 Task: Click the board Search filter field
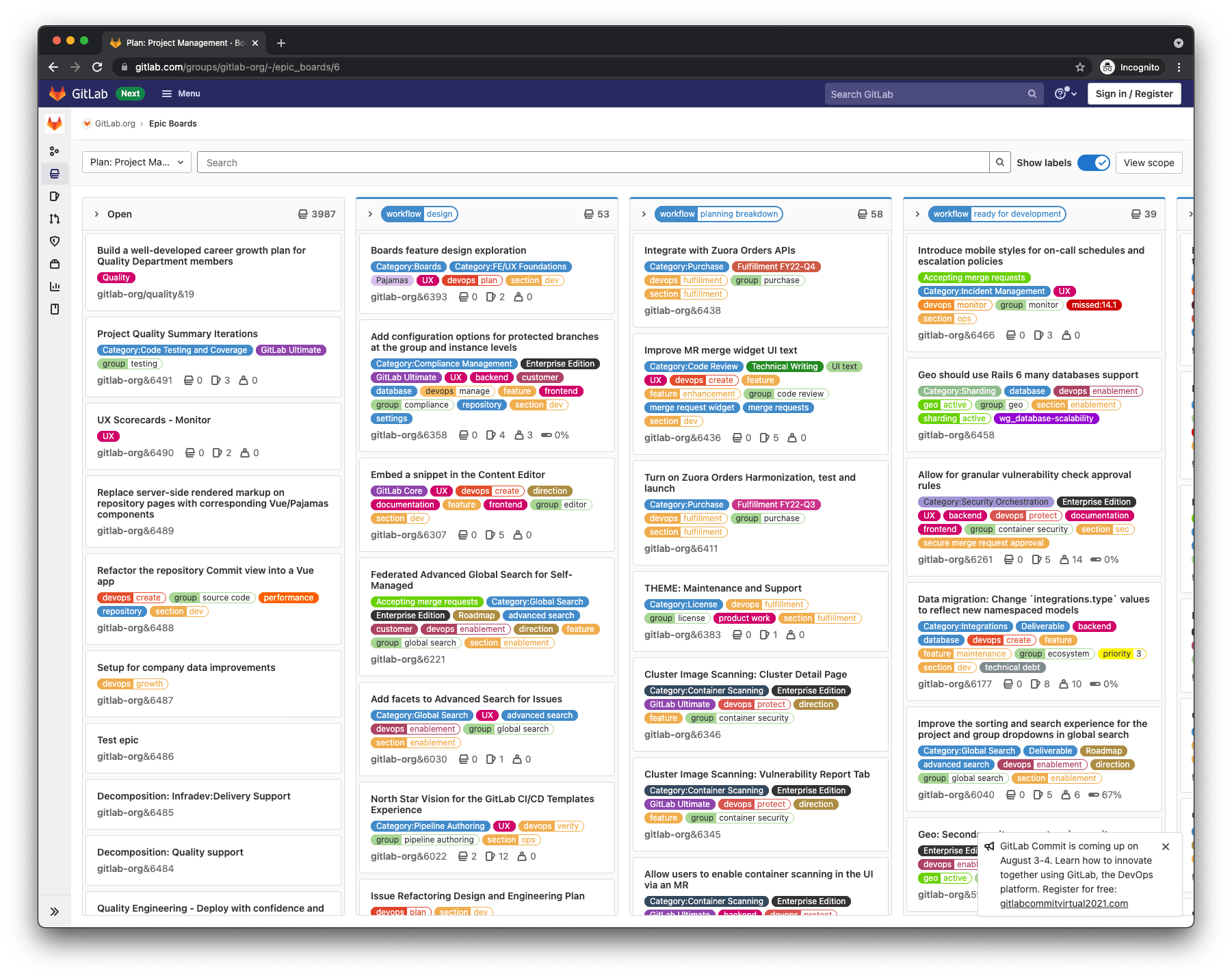[593, 163]
